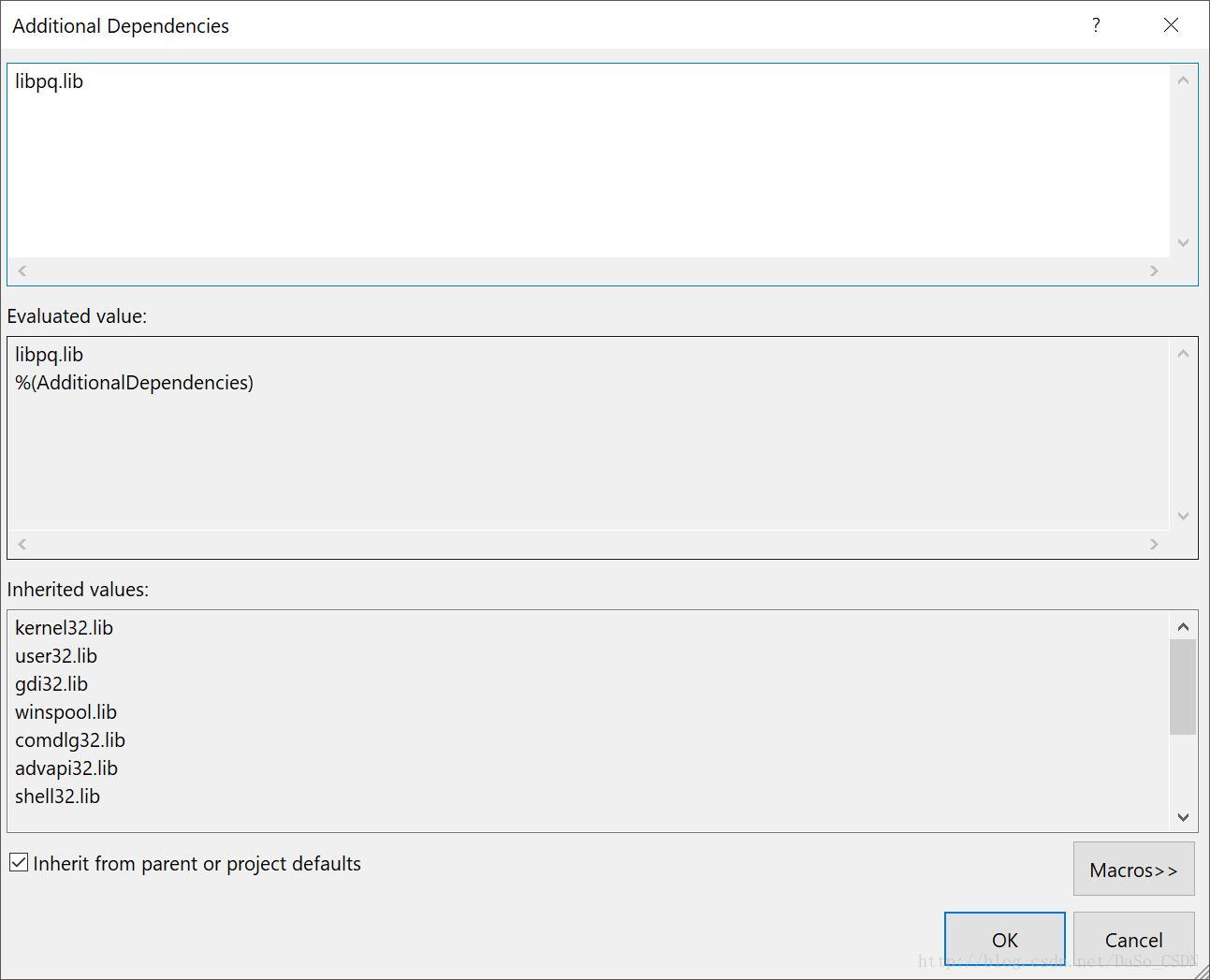Select winspool.lib in Inherited values
1210x980 pixels.
66,712
